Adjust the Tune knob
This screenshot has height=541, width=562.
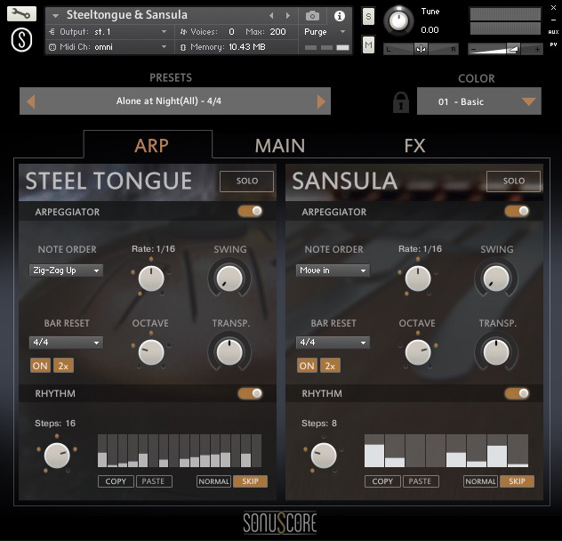click(398, 21)
